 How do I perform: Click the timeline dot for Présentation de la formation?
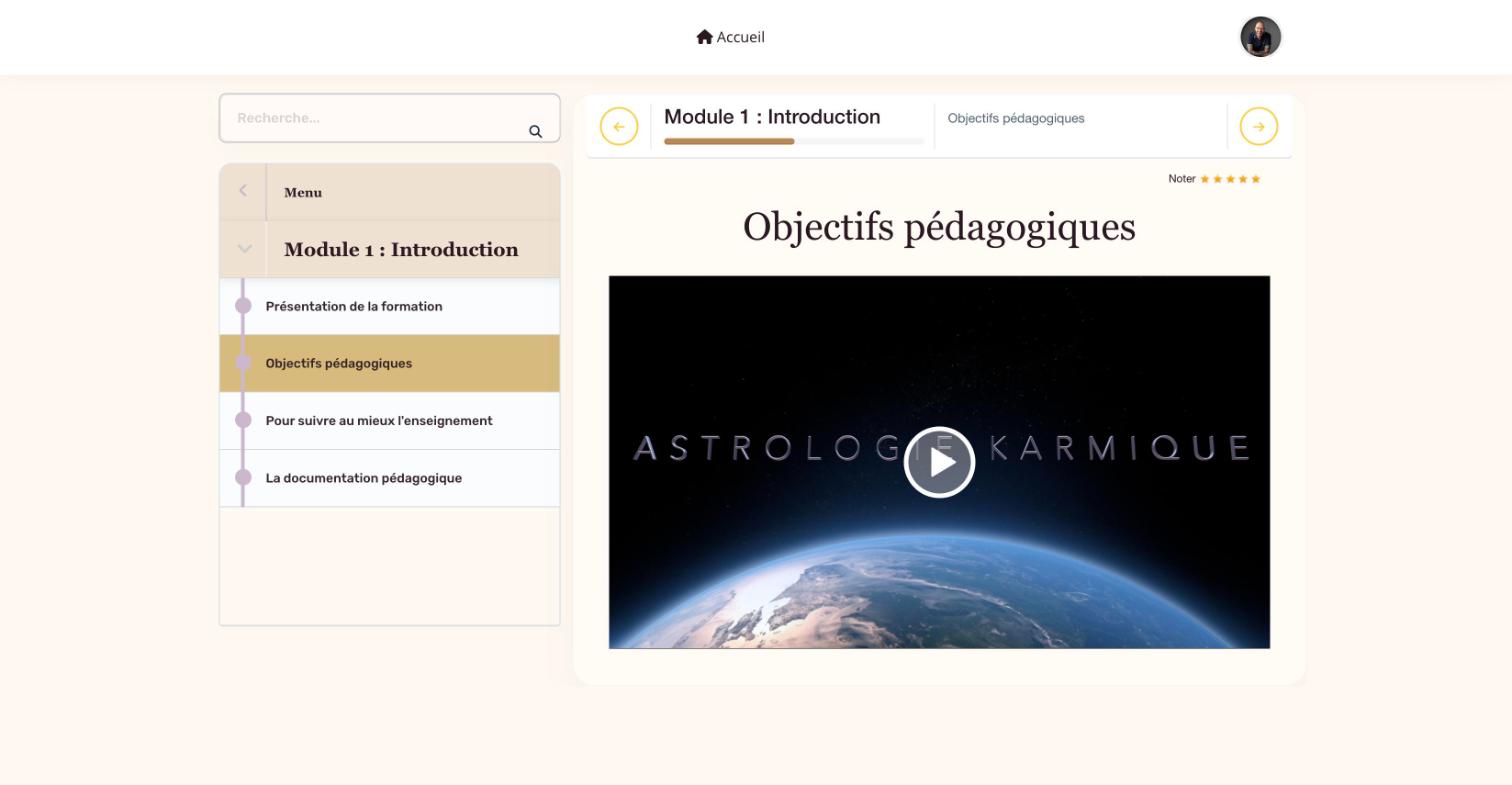243,305
